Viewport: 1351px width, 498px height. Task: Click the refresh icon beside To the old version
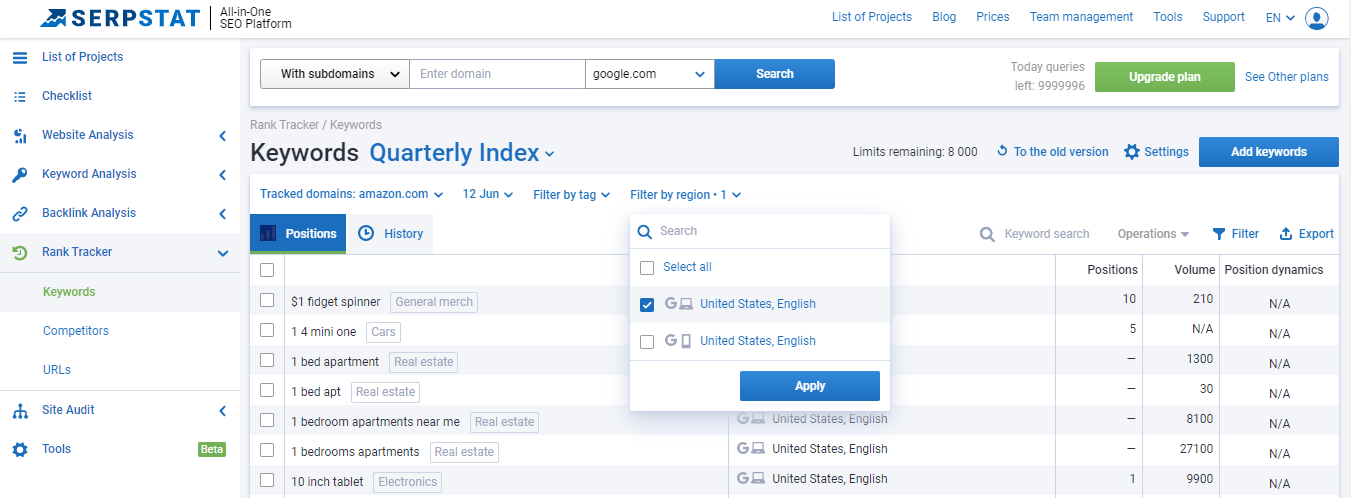point(1002,152)
